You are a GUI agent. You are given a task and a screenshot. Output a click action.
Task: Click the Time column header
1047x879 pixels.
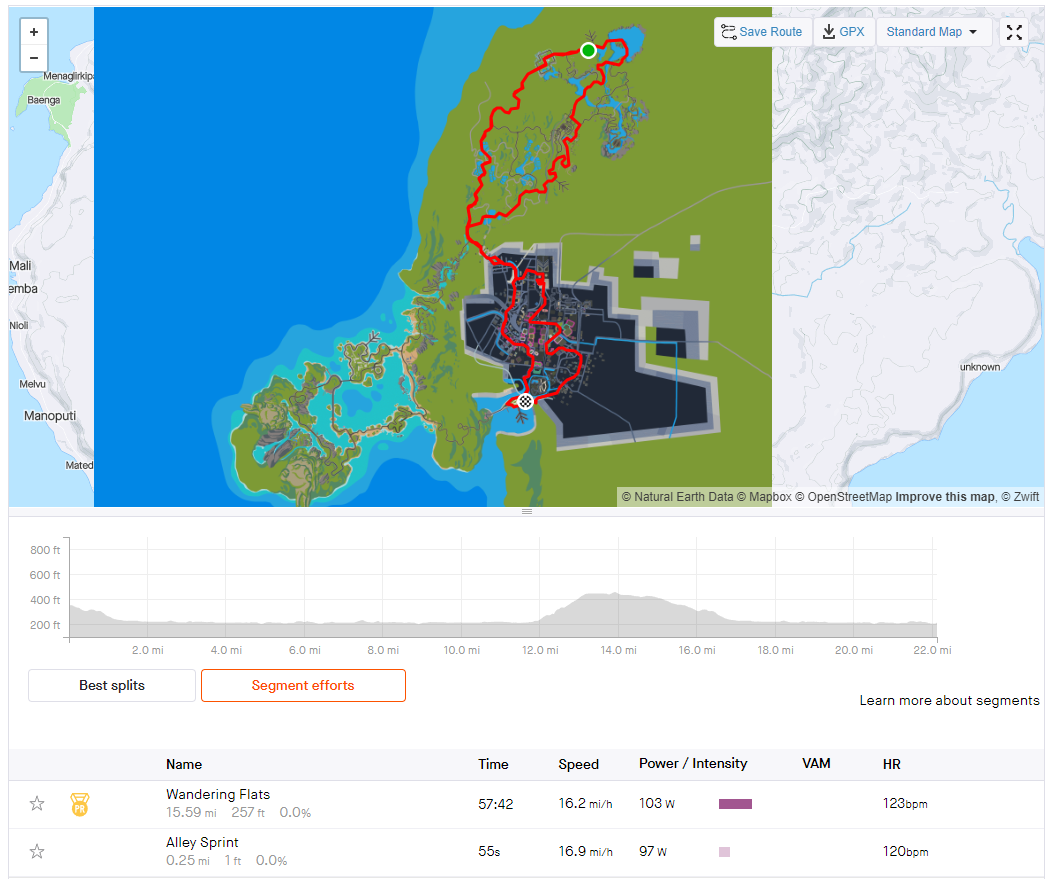point(493,765)
